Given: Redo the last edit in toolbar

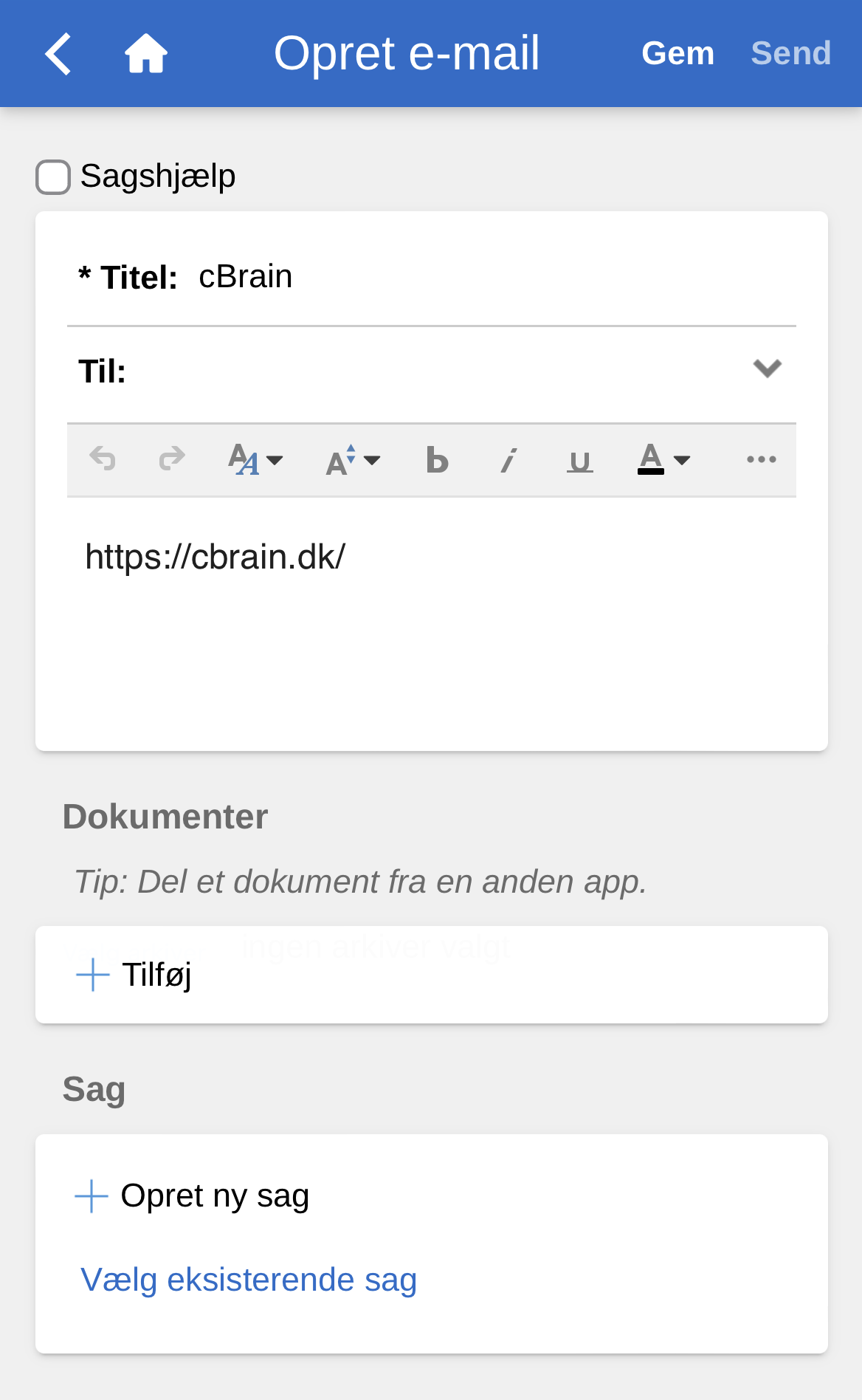Looking at the screenshot, I should [172, 459].
